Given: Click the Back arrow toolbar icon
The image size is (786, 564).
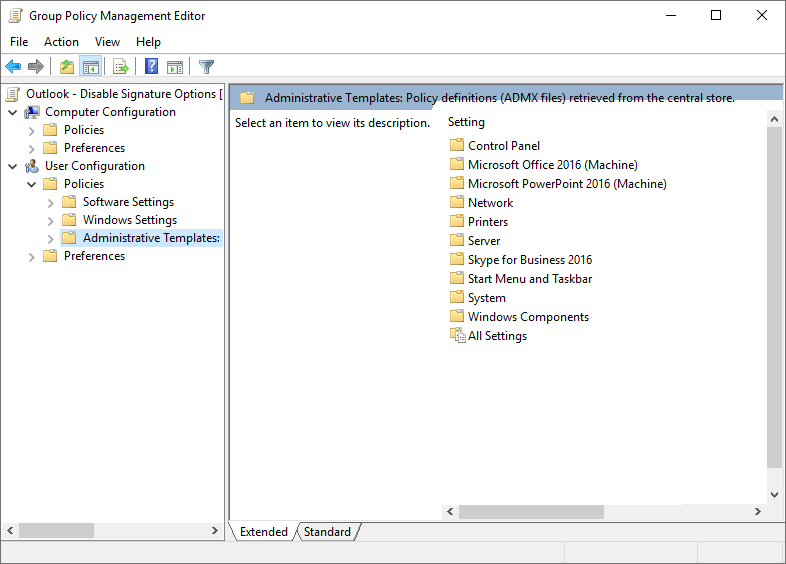Looking at the screenshot, I should pos(13,67).
